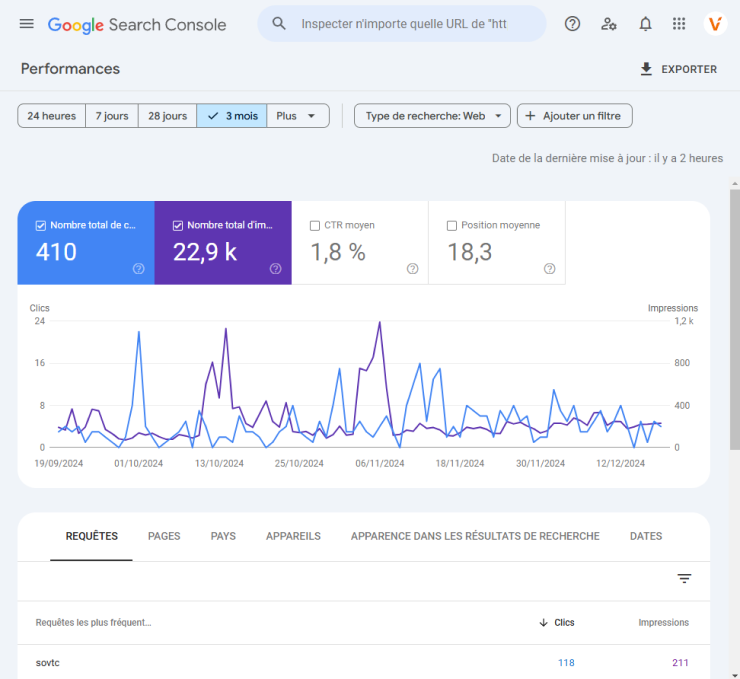Open the help question mark icon
Image resolution: width=740 pixels, height=679 pixels.
572,24
